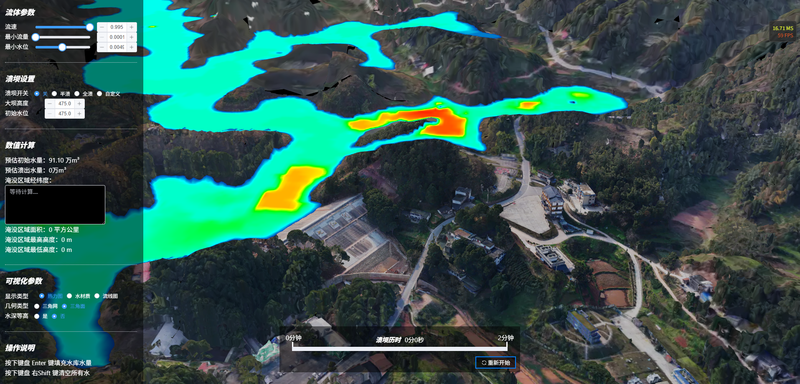800x384 pixels.
Task: Click the 淹没区域经纬度 output text box
Action: (x=55, y=204)
